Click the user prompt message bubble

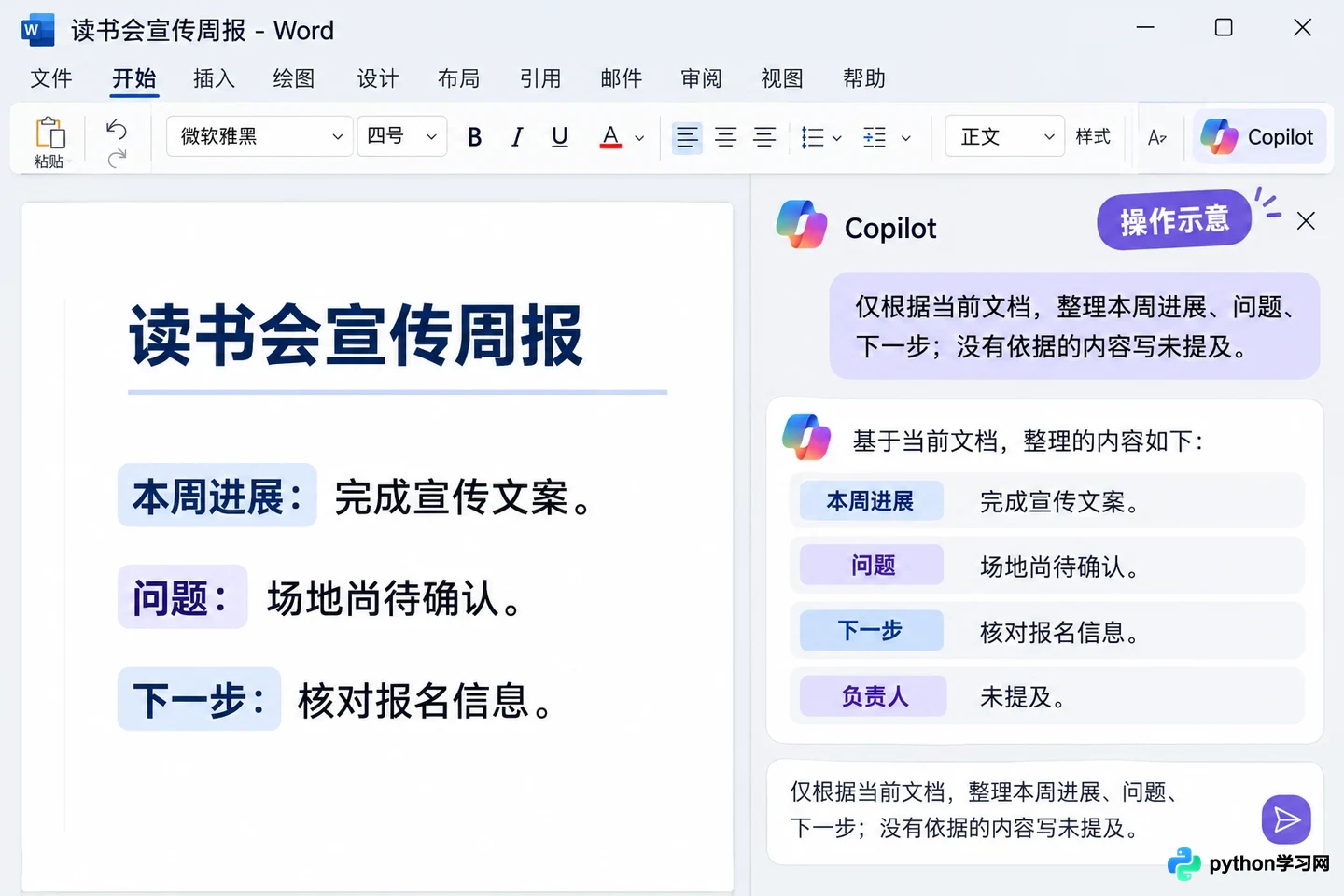[1074, 326]
